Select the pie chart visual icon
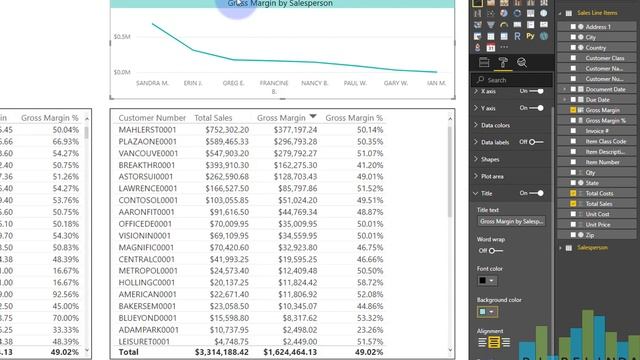 coord(504,13)
